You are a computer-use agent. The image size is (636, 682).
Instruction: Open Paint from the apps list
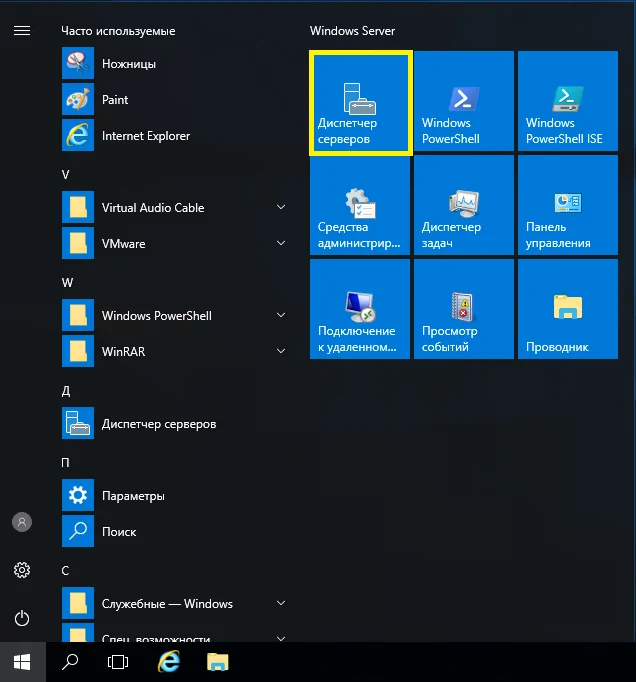(x=174, y=100)
